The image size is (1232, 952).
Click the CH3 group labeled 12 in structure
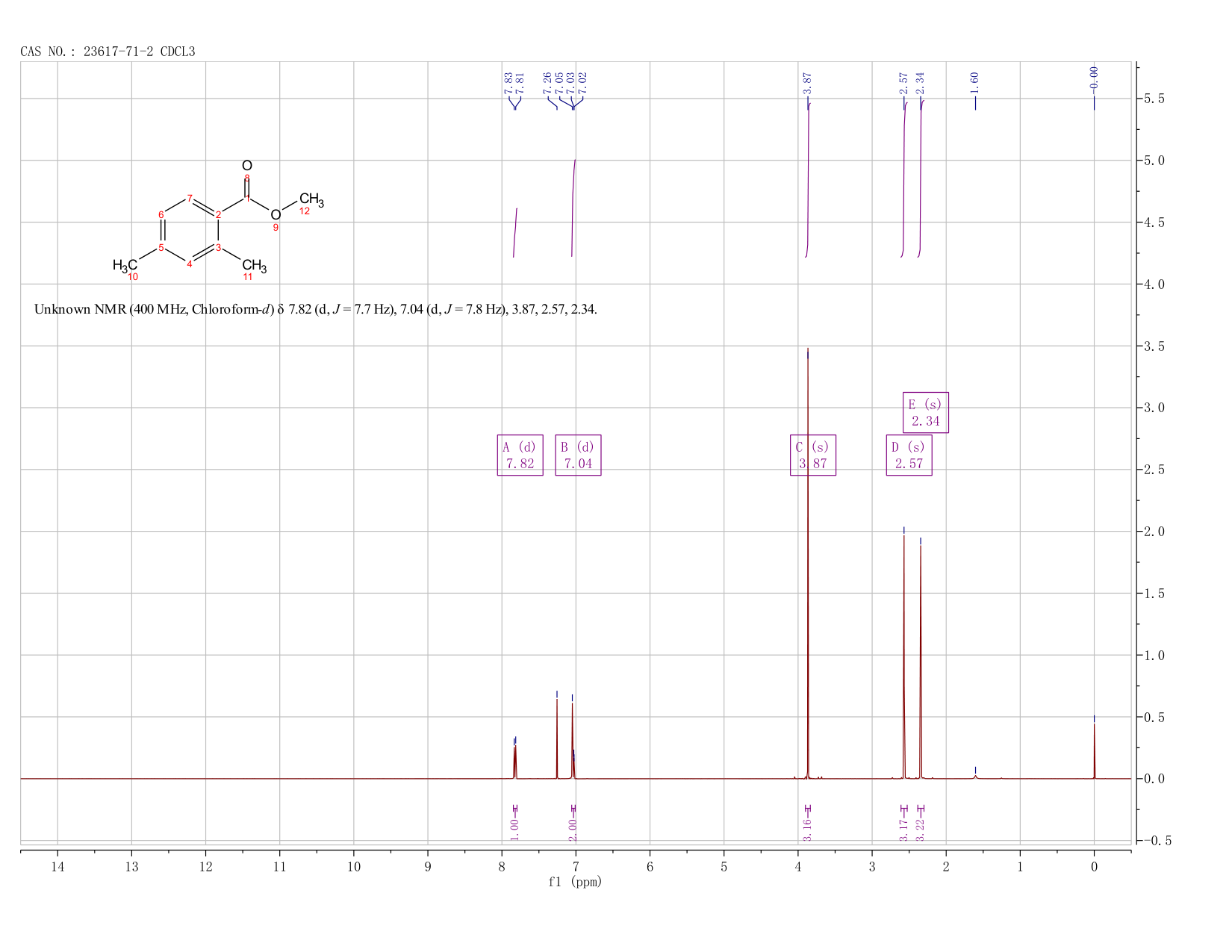311,199
